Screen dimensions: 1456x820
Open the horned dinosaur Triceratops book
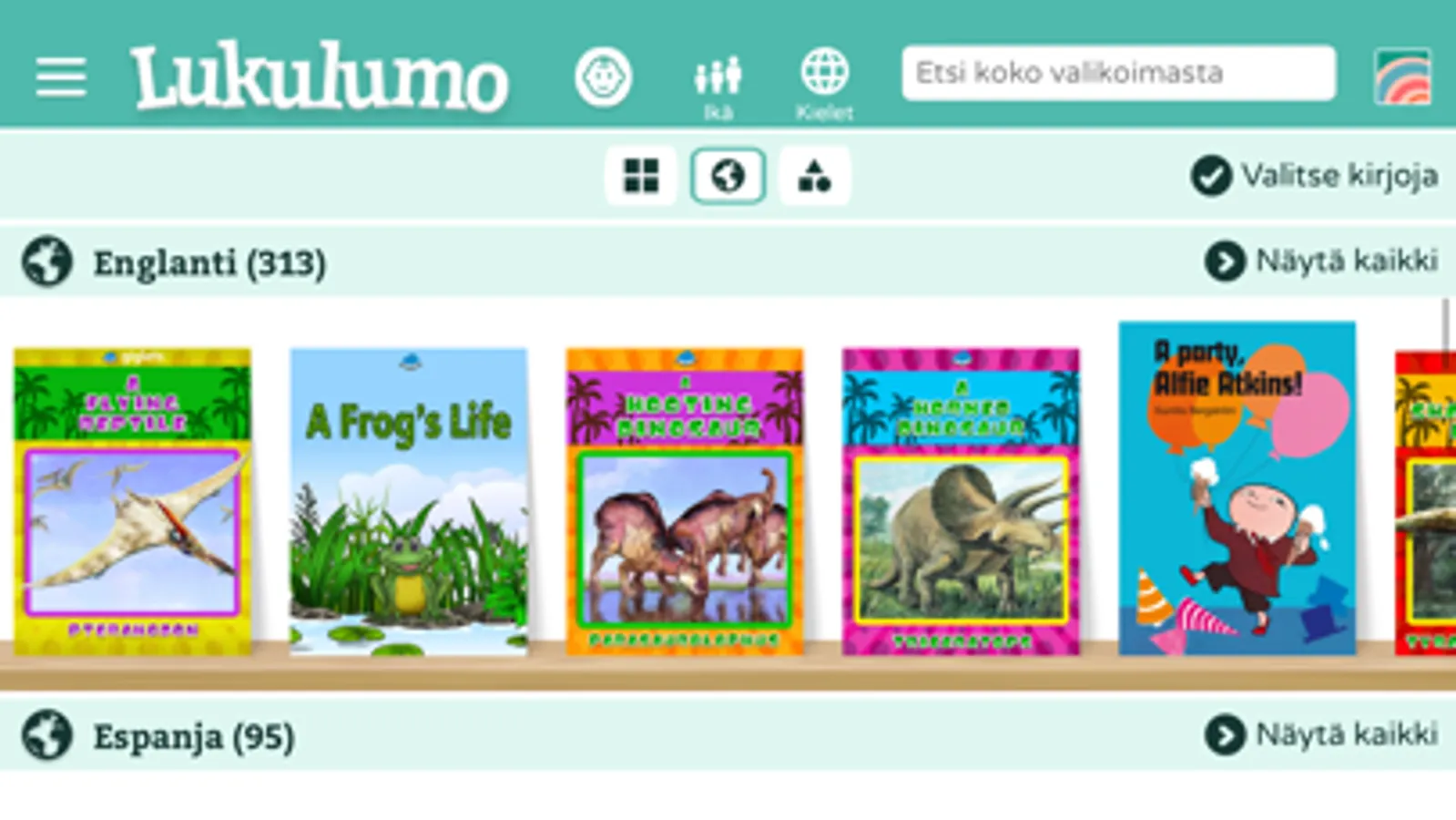click(961, 501)
